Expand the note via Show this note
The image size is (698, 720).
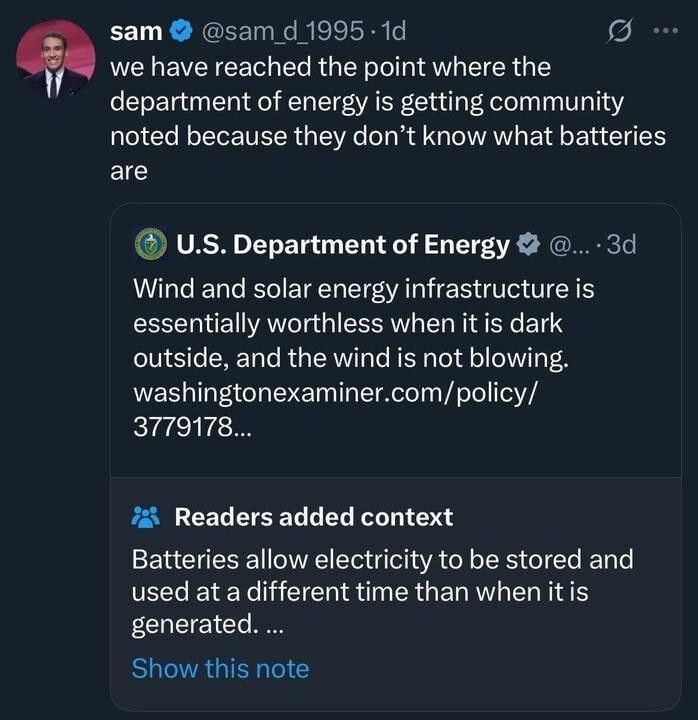pos(220,668)
